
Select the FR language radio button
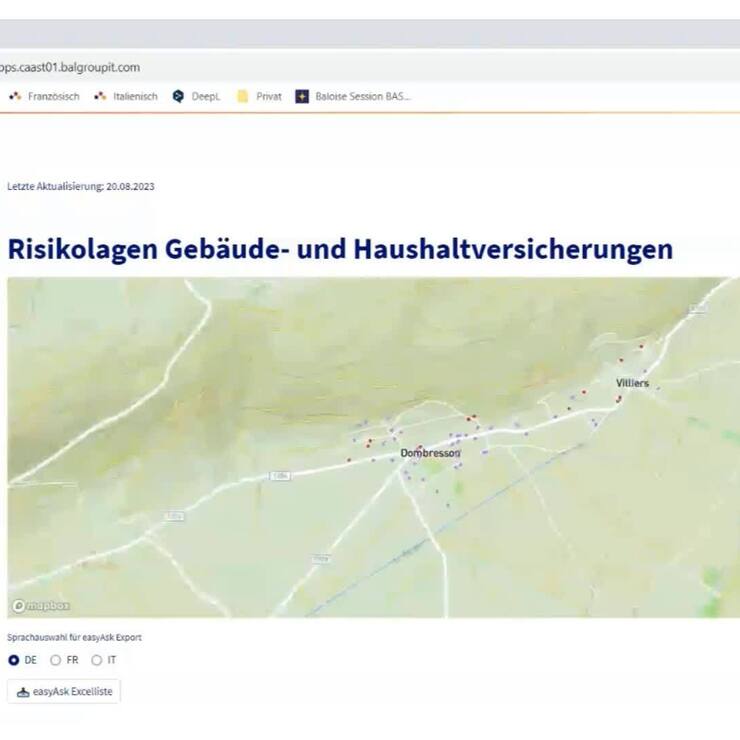click(56, 660)
